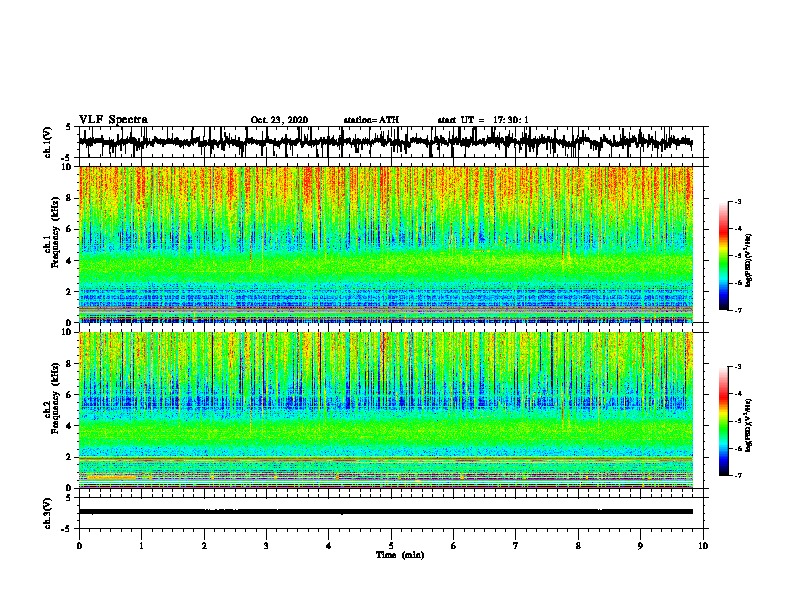Click the "1" tick on the time axis

tap(141, 546)
